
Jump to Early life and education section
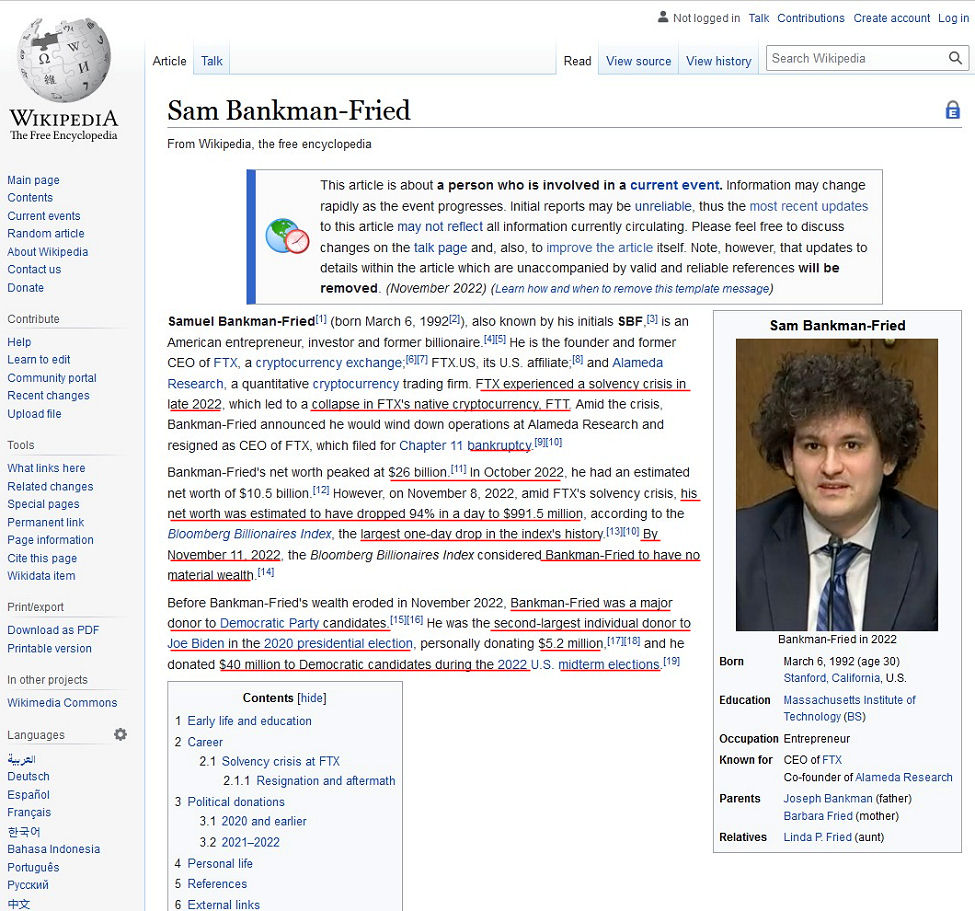coord(249,721)
